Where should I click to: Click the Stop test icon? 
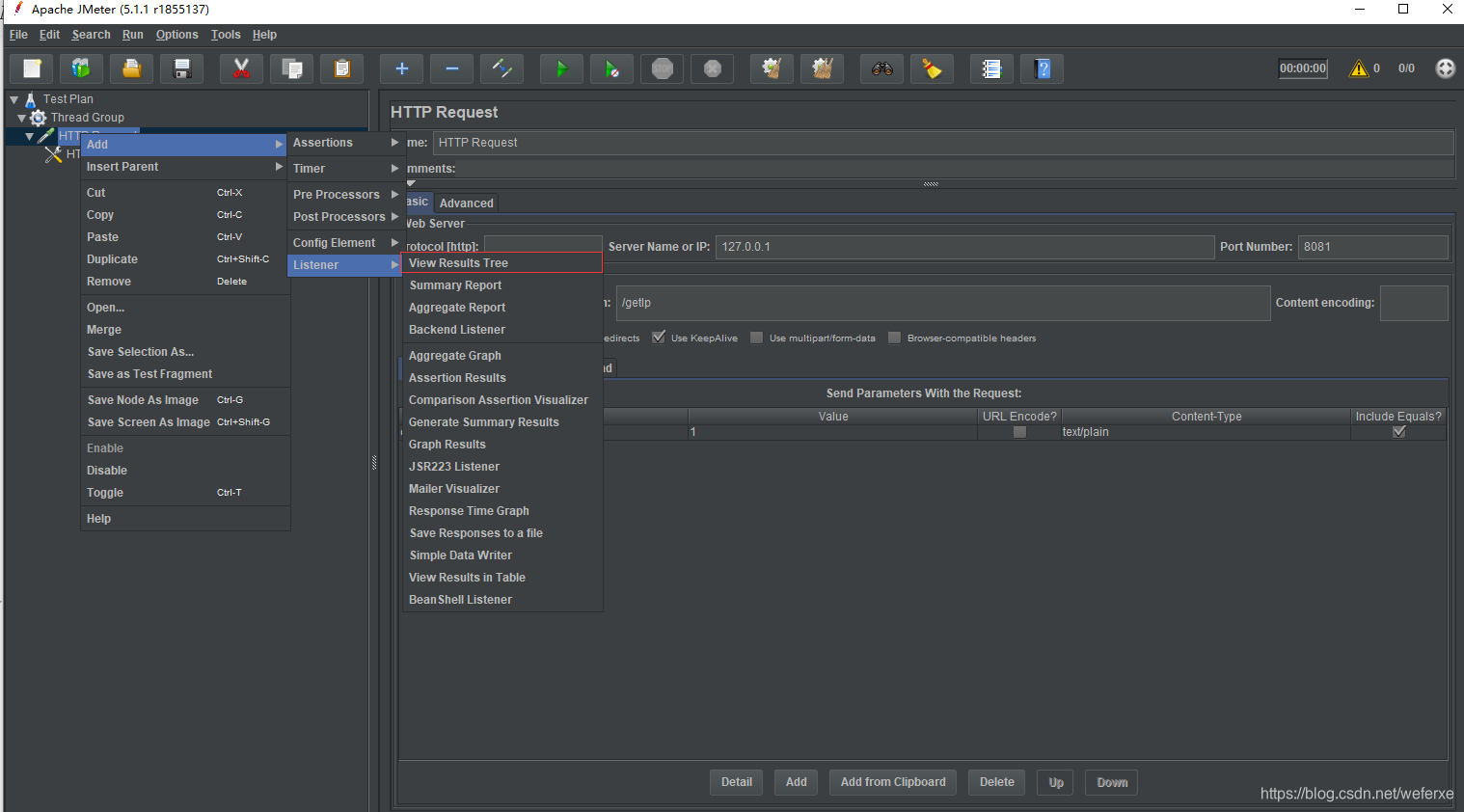[663, 68]
